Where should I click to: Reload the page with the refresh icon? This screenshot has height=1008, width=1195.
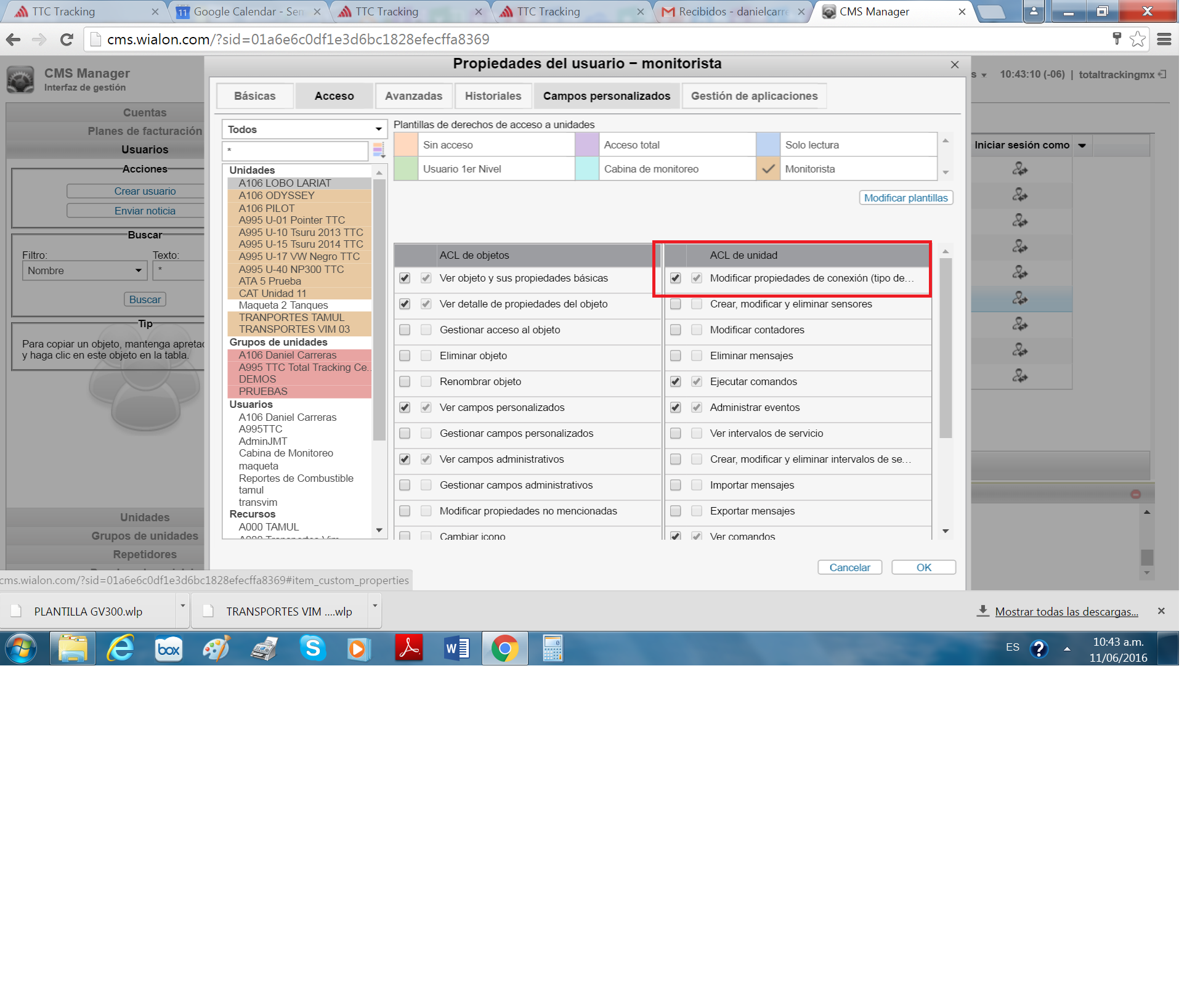[67, 39]
